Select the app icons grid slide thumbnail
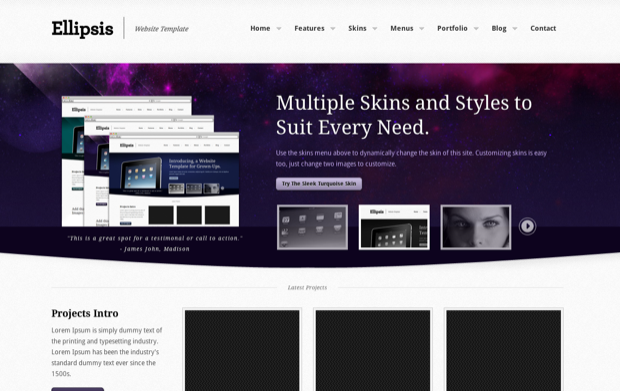This screenshot has height=391, width=620. (312, 227)
